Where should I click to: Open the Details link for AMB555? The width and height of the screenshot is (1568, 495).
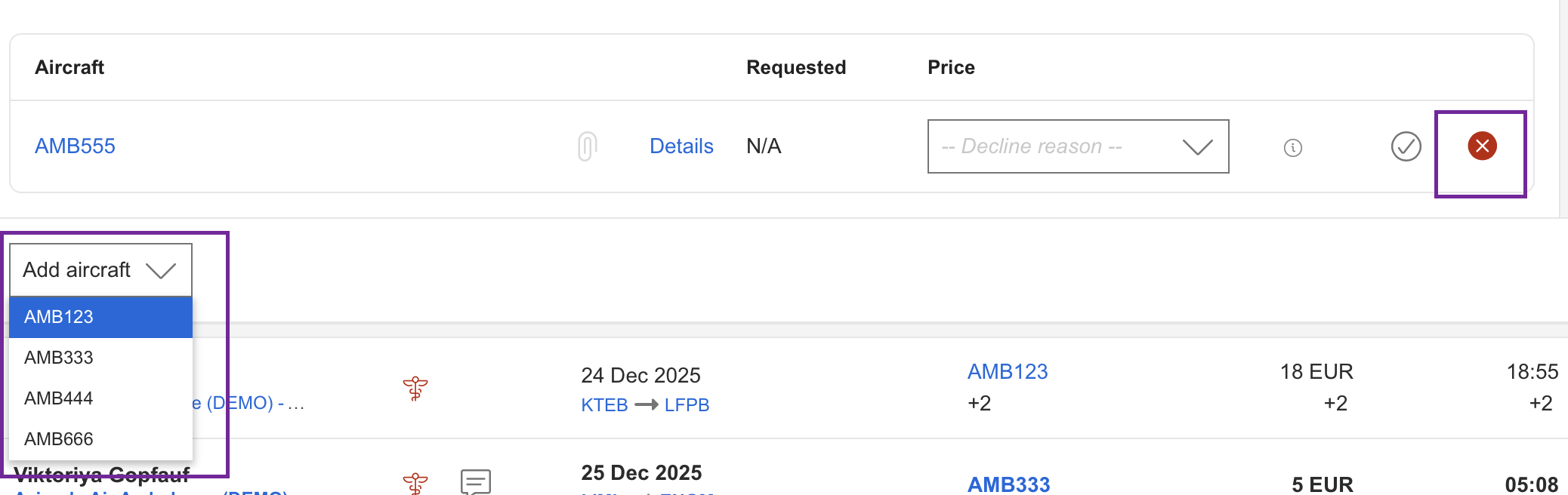pos(681,146)
